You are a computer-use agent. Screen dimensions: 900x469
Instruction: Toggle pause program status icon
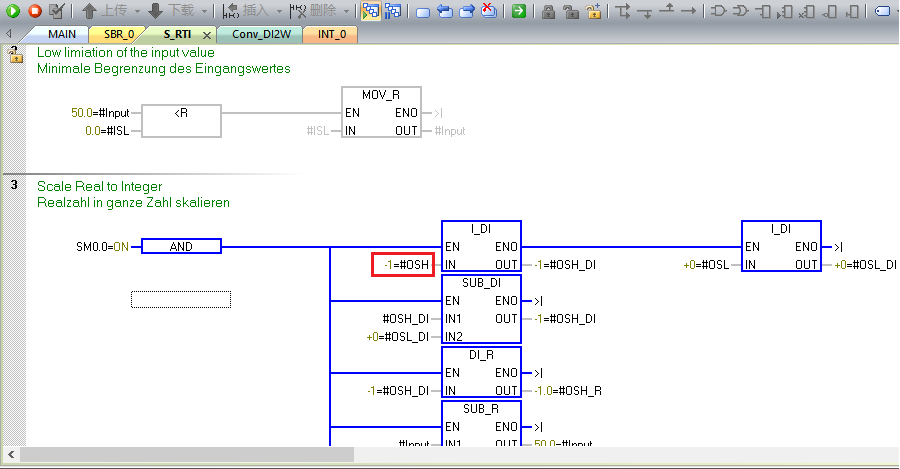(393, 11)
